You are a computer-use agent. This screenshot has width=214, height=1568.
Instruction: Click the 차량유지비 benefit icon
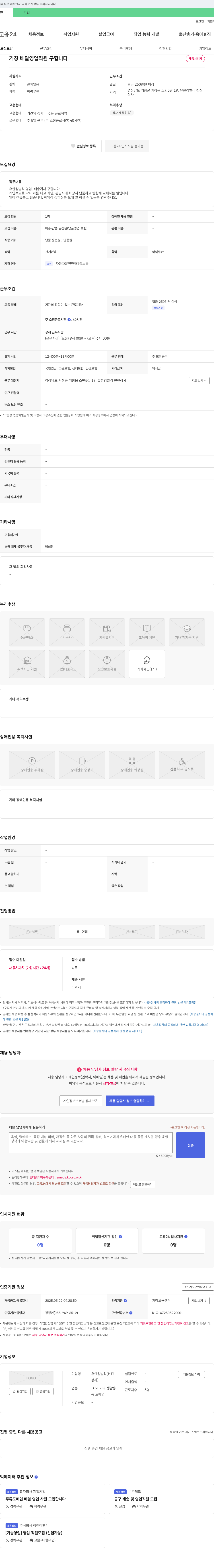tap(107, 632)
